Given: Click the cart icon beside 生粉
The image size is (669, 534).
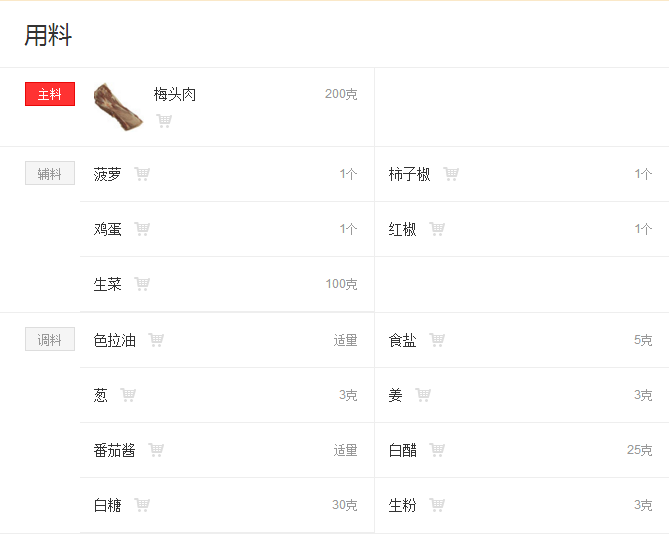Looking at the screenshot, I should [437, 505].
